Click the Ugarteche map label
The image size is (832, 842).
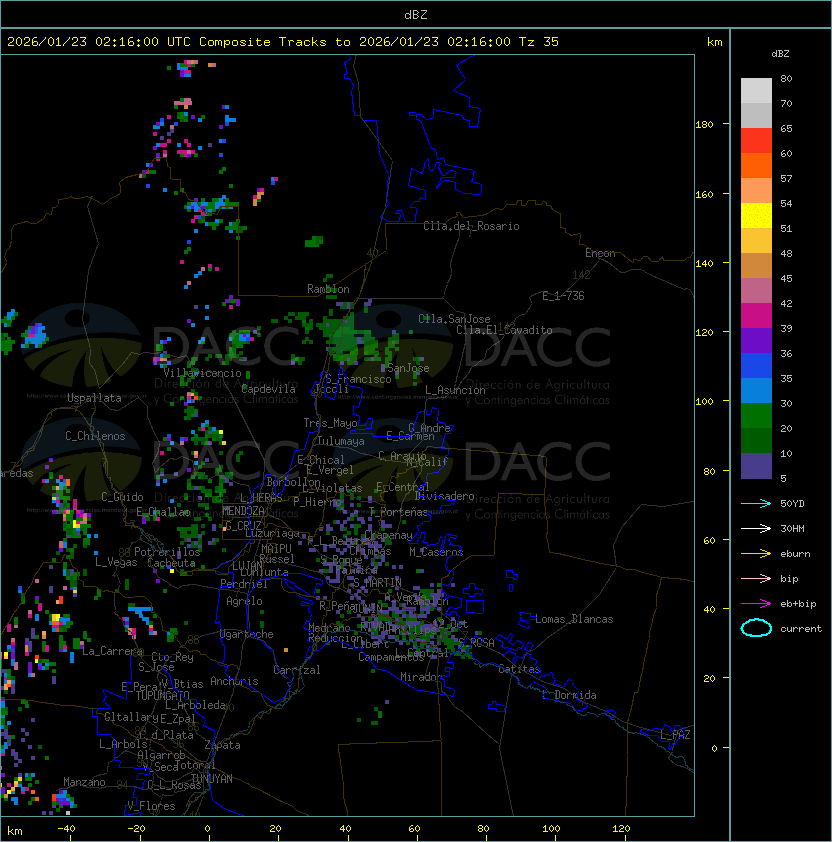point(247,634)
